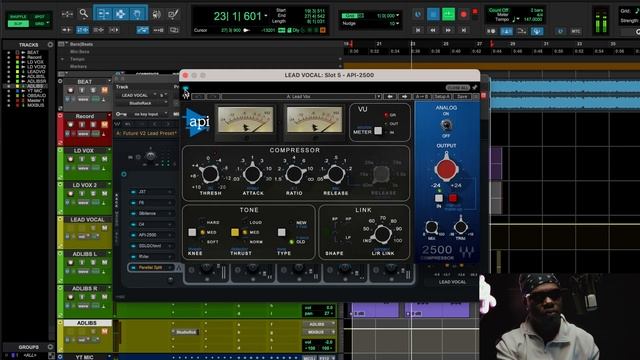Select J37 insert in plugin rack

click(150, 192)
